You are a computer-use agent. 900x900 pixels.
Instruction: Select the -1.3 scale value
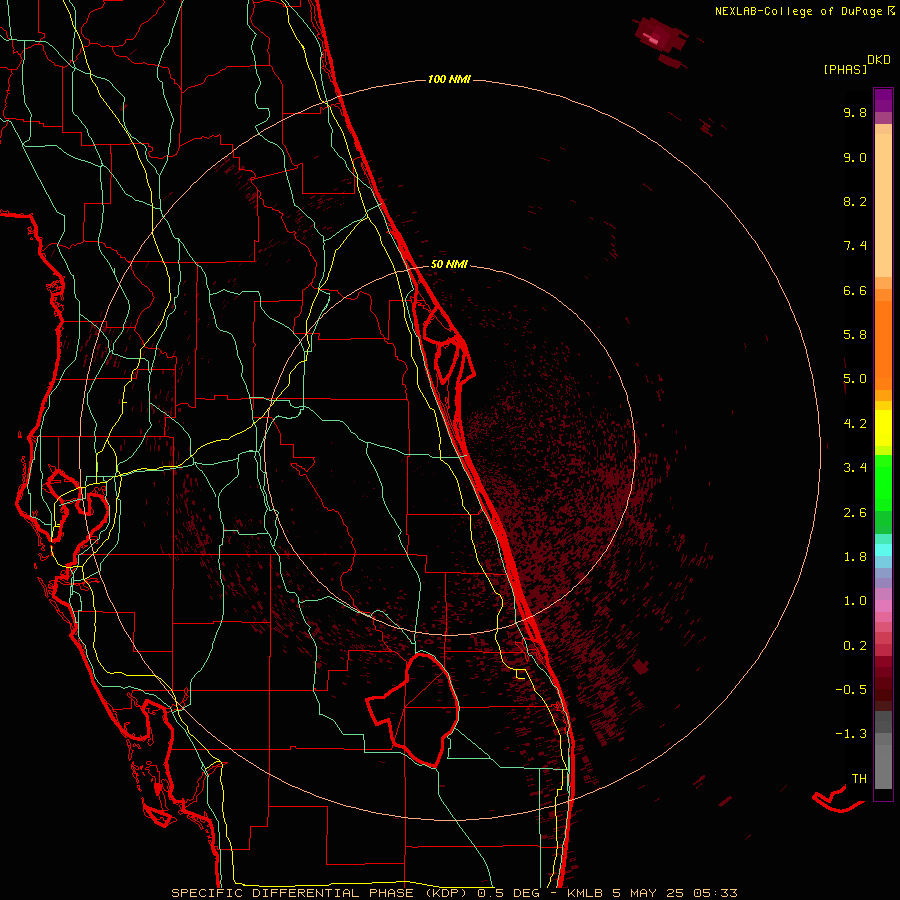tap(851, 734)
